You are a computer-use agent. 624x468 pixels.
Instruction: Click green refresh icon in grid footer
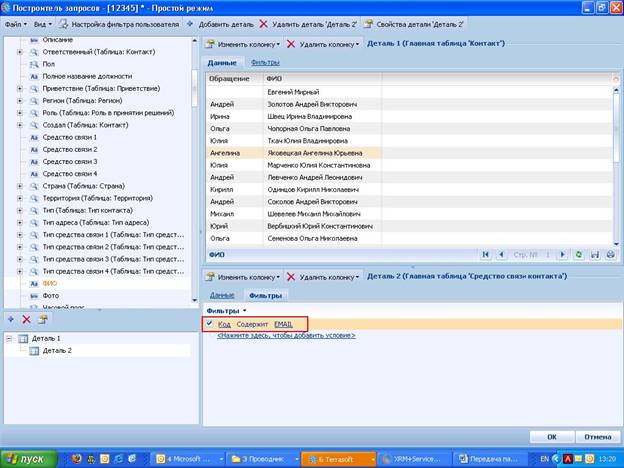579,255
